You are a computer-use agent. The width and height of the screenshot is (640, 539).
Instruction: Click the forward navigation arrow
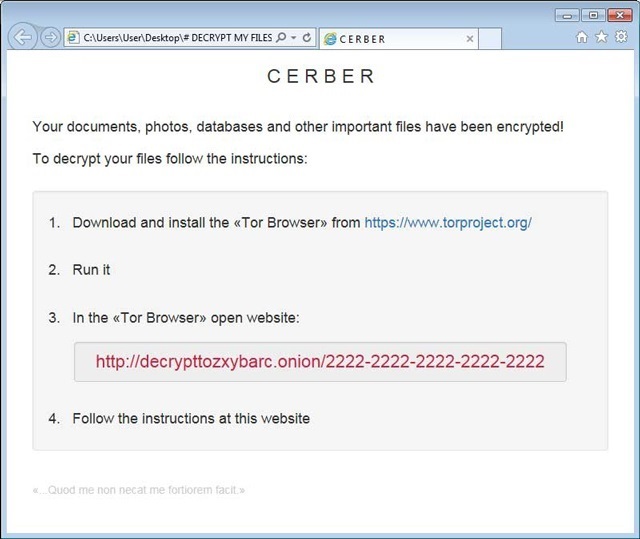pyautogui.click(x=51, y=38)
